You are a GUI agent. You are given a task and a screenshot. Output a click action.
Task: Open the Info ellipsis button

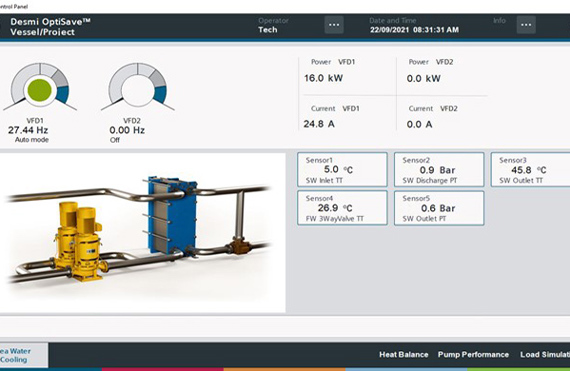pos(526,25)
